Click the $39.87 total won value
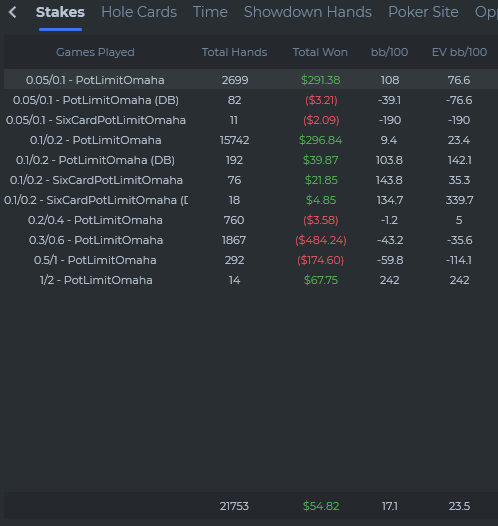The width and height of the screenshot is (498, 526). pyautogui.click(x=321, y=160)
